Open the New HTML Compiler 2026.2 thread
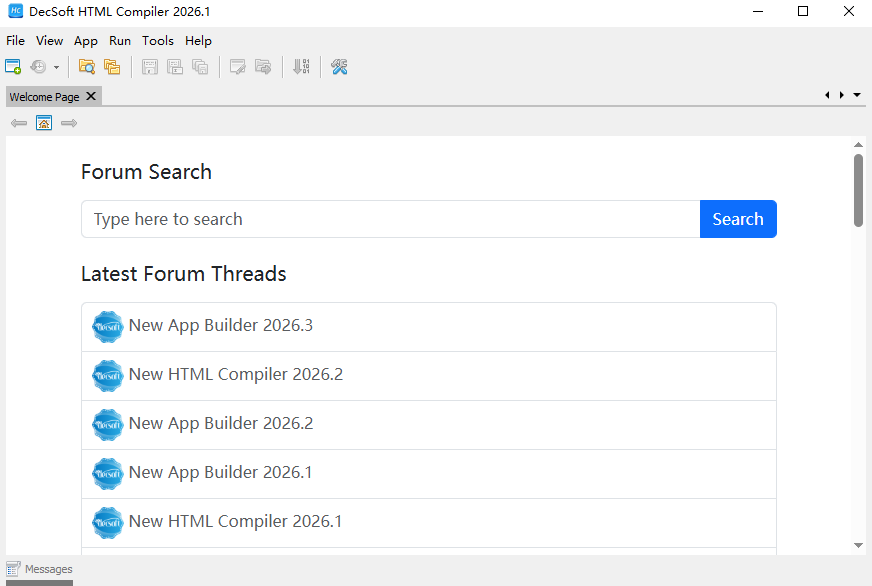 (236, 374)
